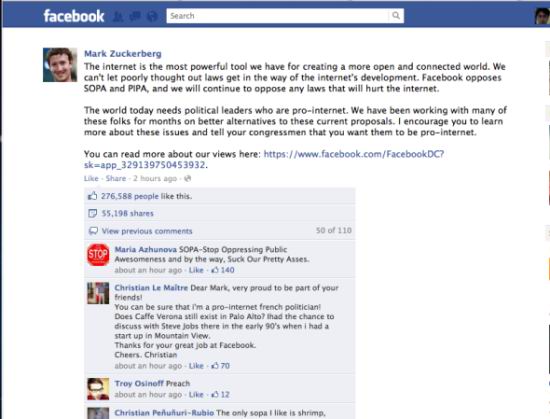550x419 pixels.
Task: Click the account avatar in the top right
Action: tap(542, 16)
